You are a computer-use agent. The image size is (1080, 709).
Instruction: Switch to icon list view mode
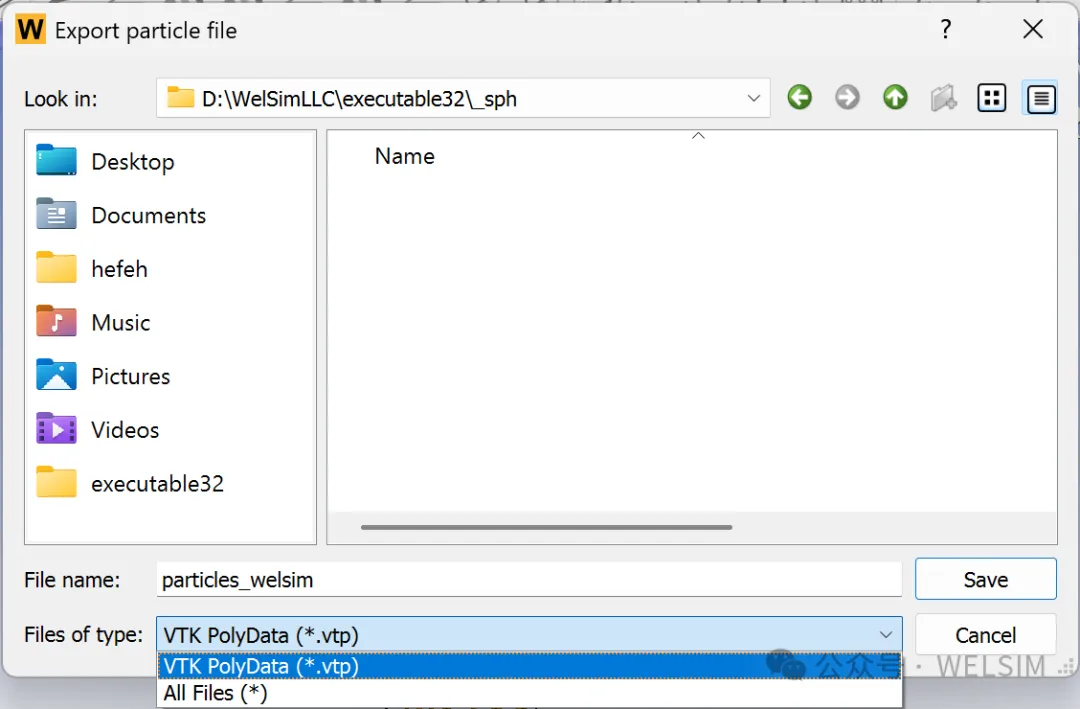click(x=992, y=98)
